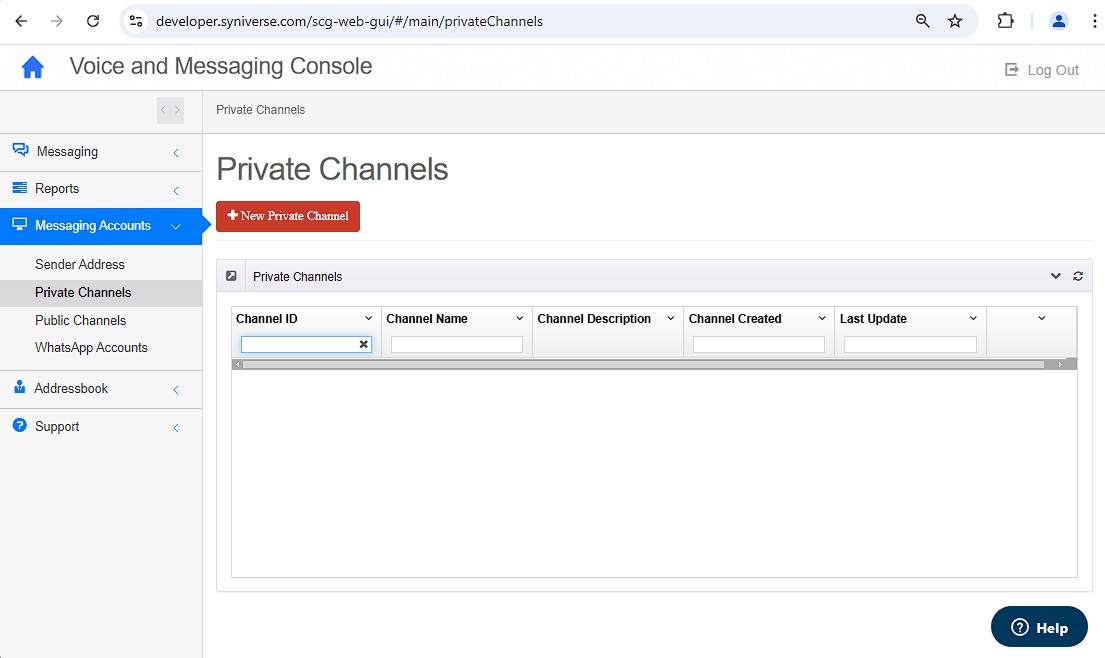Go to the console home icon
This screenshot has height=658, width=1105.
32,67
